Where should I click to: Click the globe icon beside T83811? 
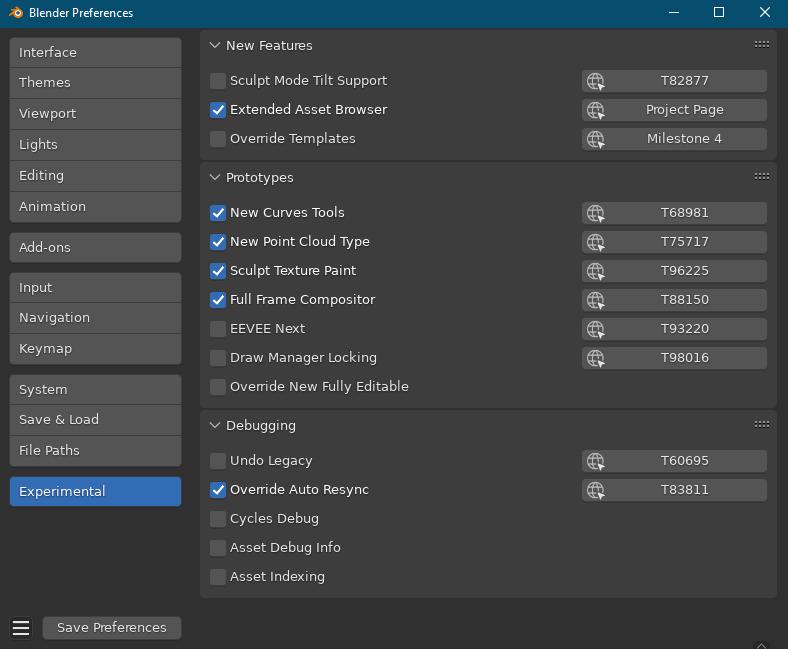click(x=596, y=490)
